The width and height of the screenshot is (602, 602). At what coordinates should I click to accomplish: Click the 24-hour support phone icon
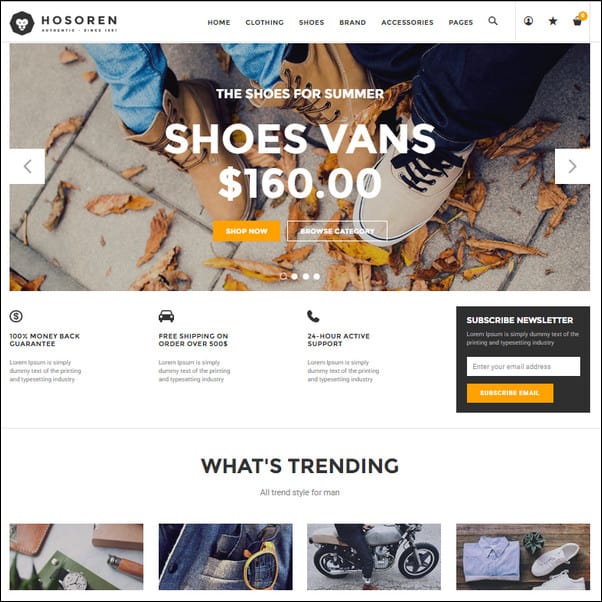point(313,316)
